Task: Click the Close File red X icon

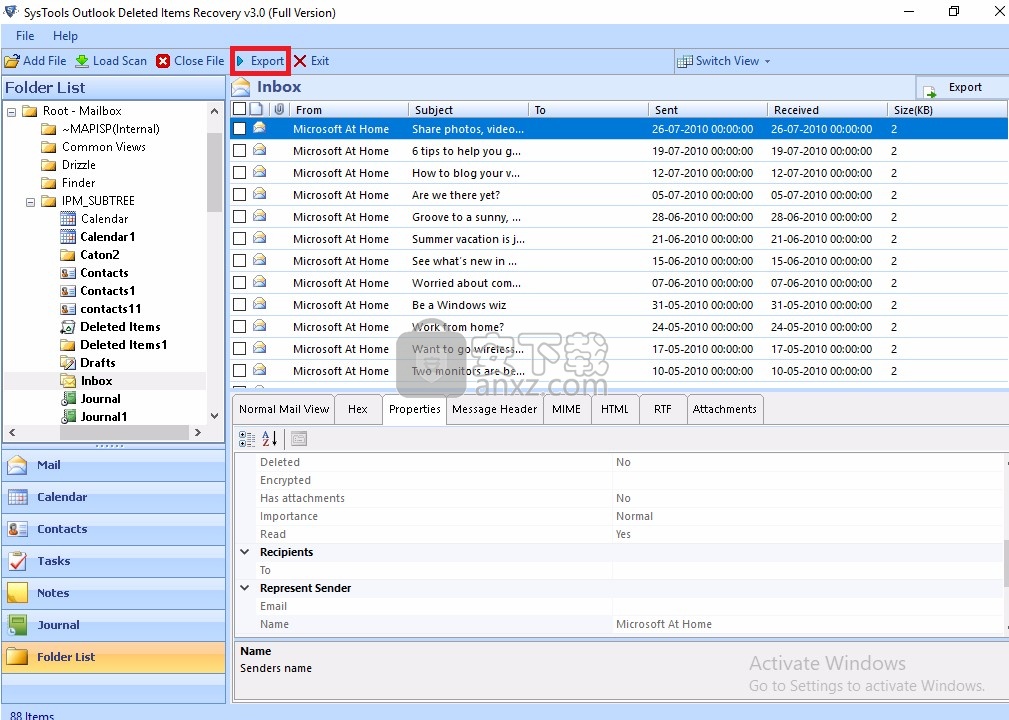Action: (163, 61)
